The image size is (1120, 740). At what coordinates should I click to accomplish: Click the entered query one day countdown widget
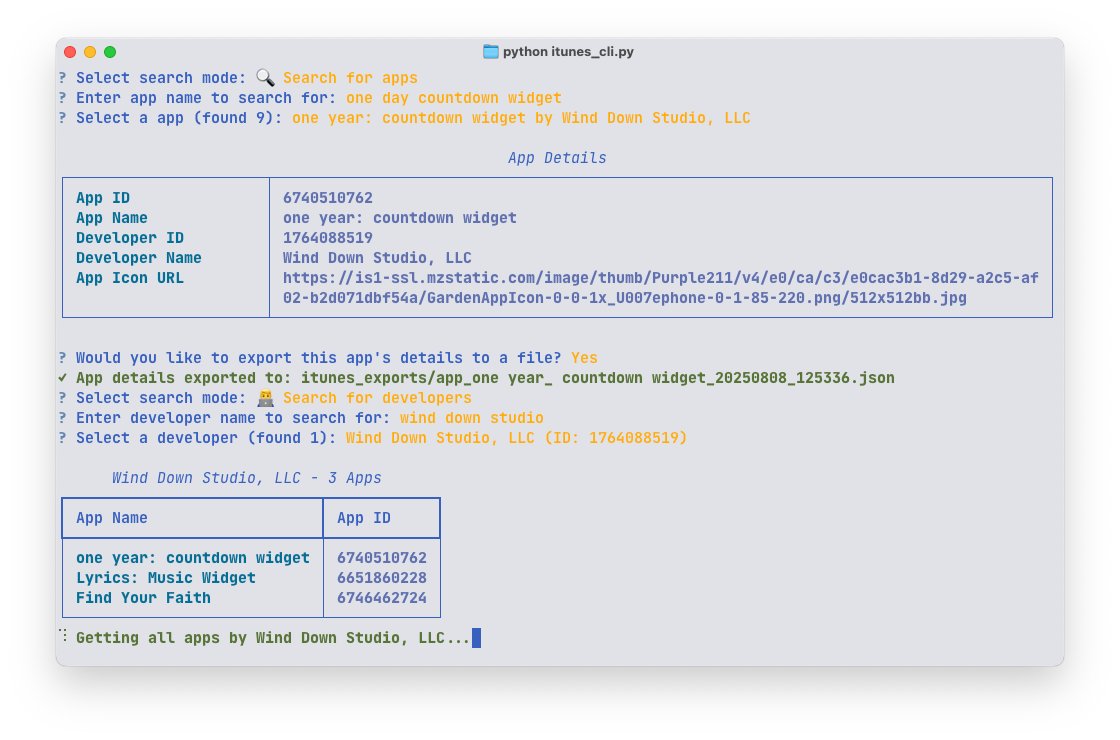[454, 98]
